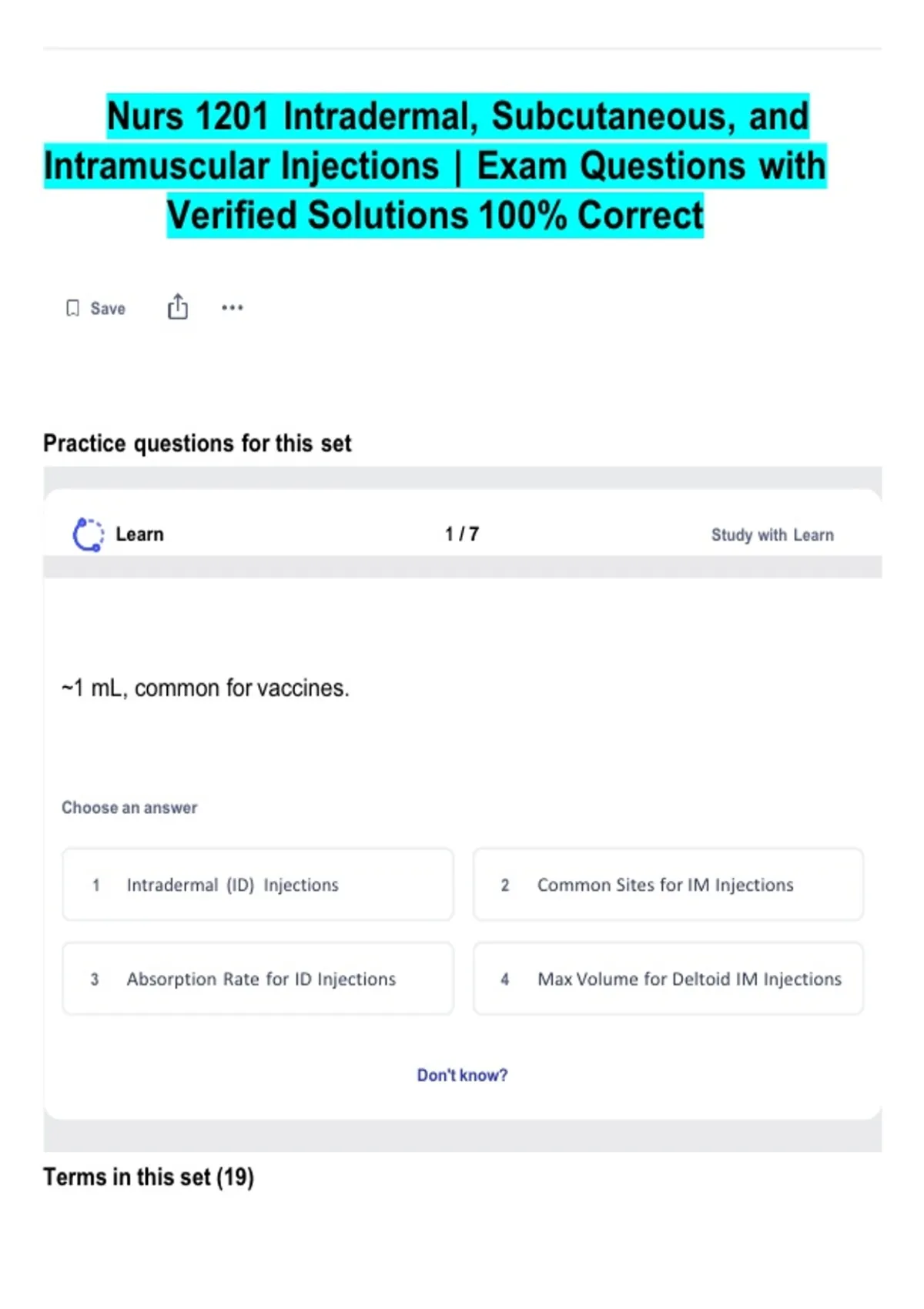Select answer Intradermal (ID) Injections
Viewport: 924px width, 1309px height.
[x=257, y=885]
